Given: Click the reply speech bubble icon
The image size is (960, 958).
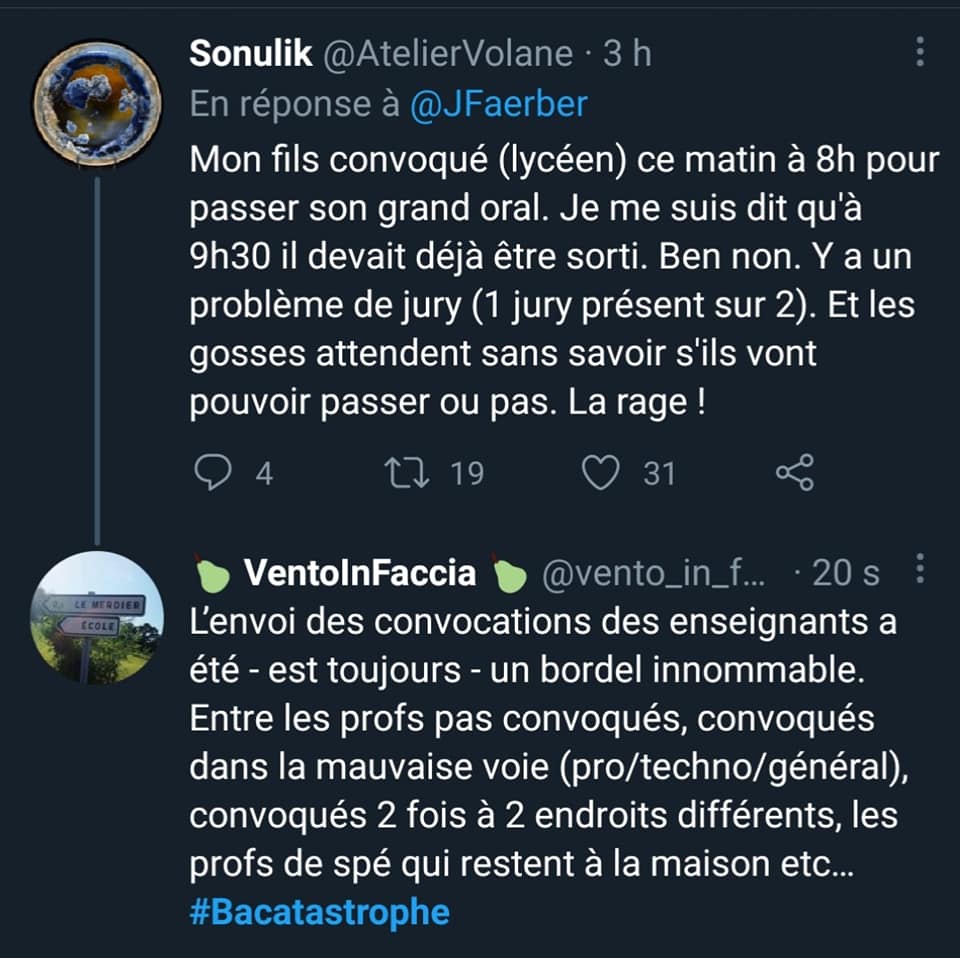Looking at the screenshot, I should coord(211,472).
